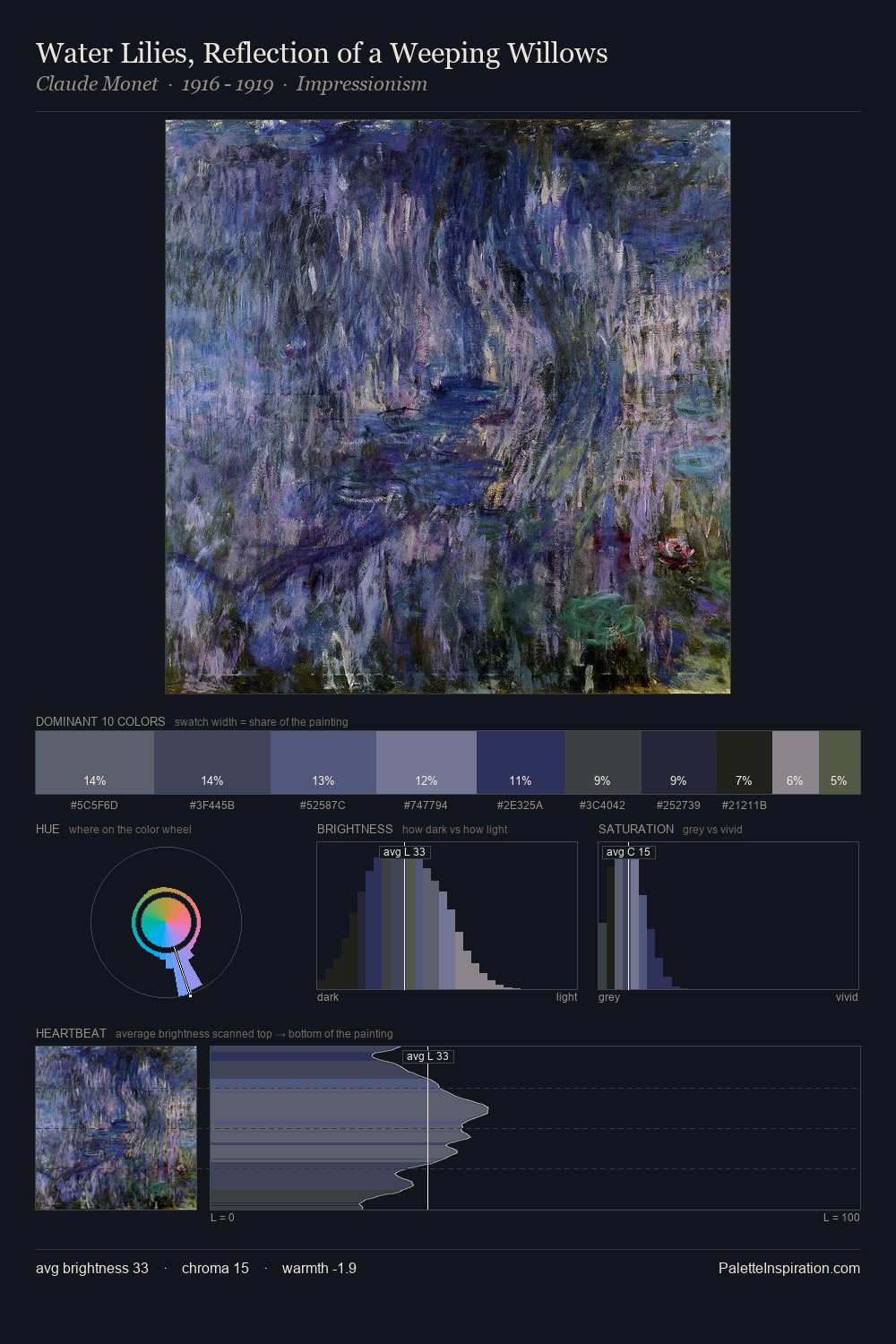Click the 'SATURATION' section heading
The height and width of the screenshot is (1344, 896).
click(636, 829)
